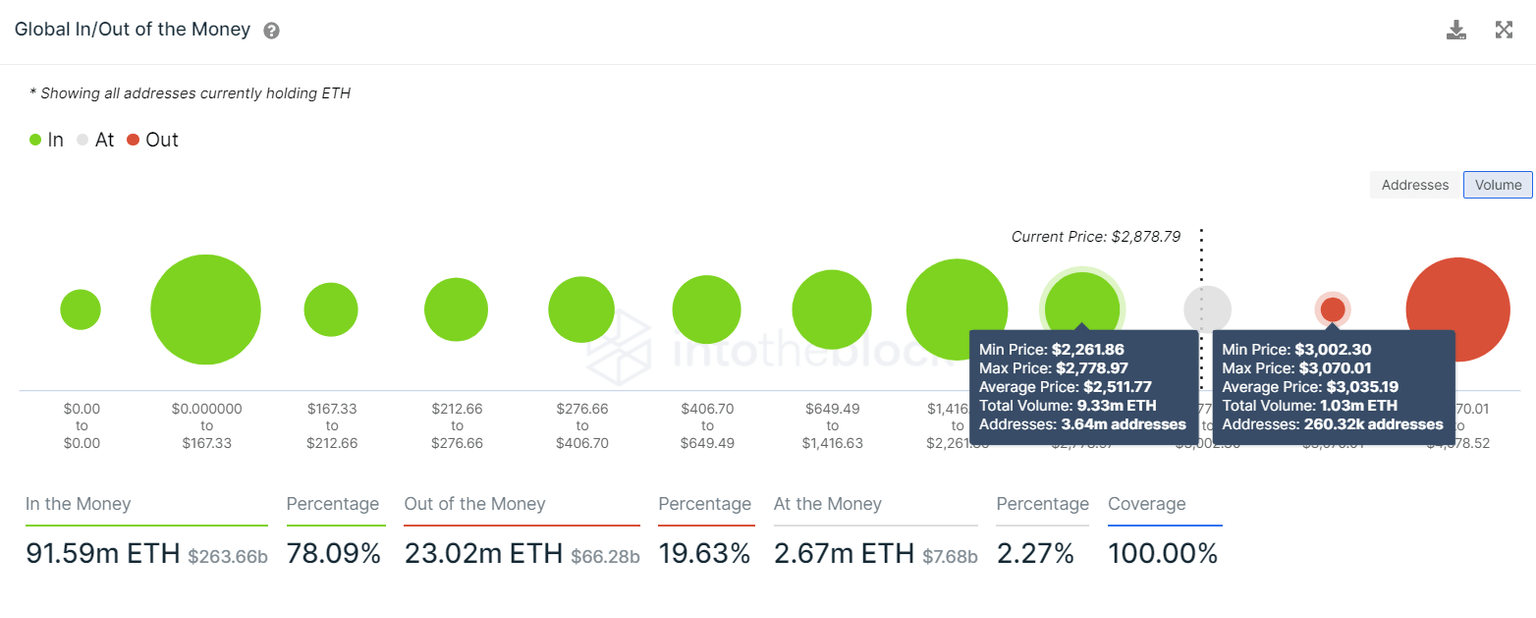Download the chart data
Image resolution: width=1536 pixels, height=618 pixels.
[1457, 29]
